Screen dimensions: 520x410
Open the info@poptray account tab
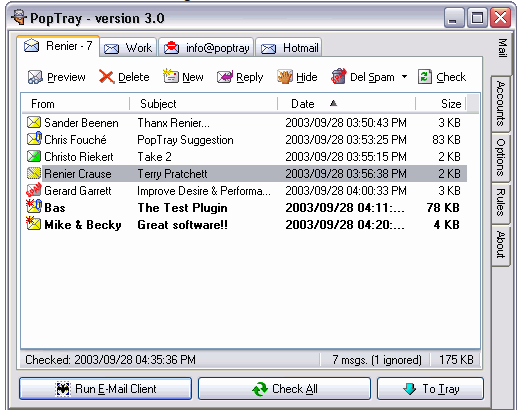click(206, 48)
